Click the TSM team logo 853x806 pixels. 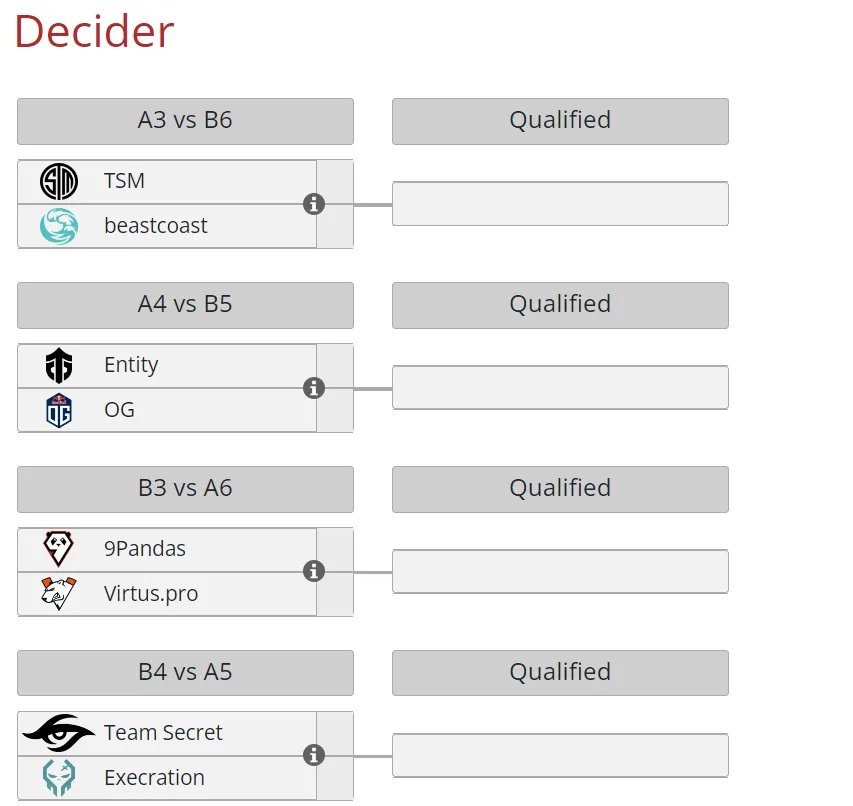(59, 181)
